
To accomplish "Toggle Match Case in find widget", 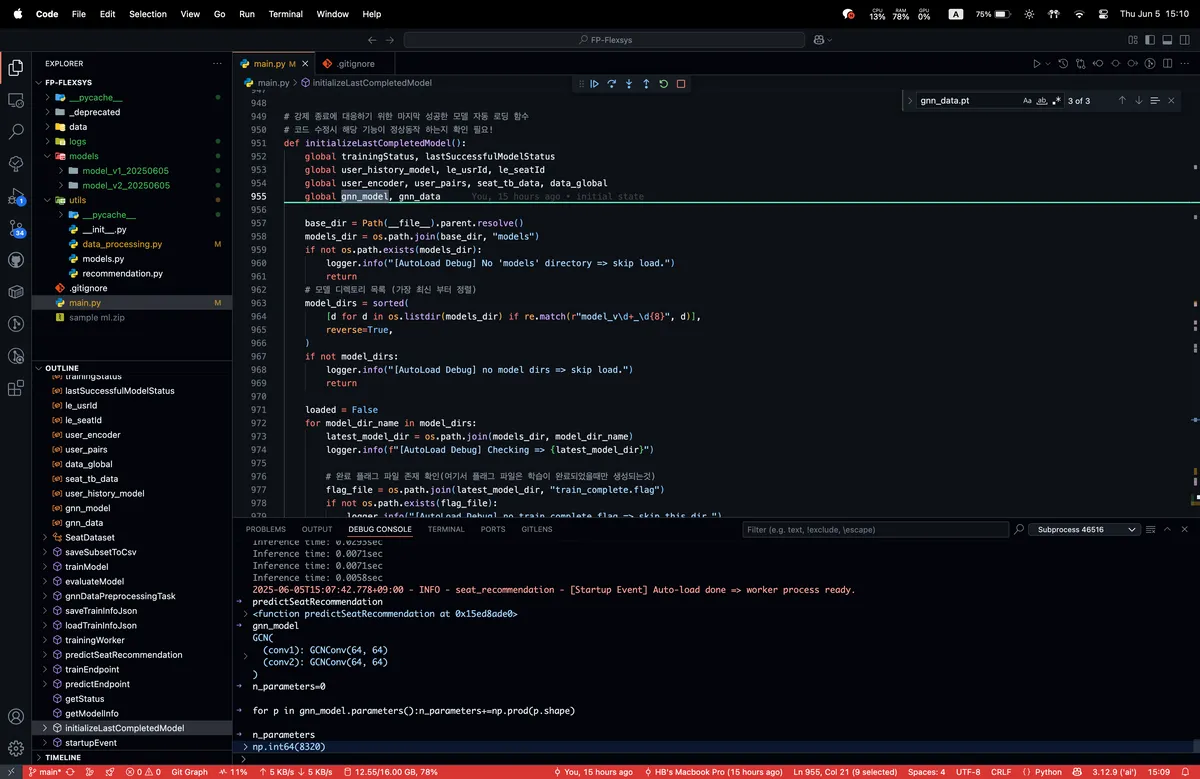I will [x=1027, y=101].
